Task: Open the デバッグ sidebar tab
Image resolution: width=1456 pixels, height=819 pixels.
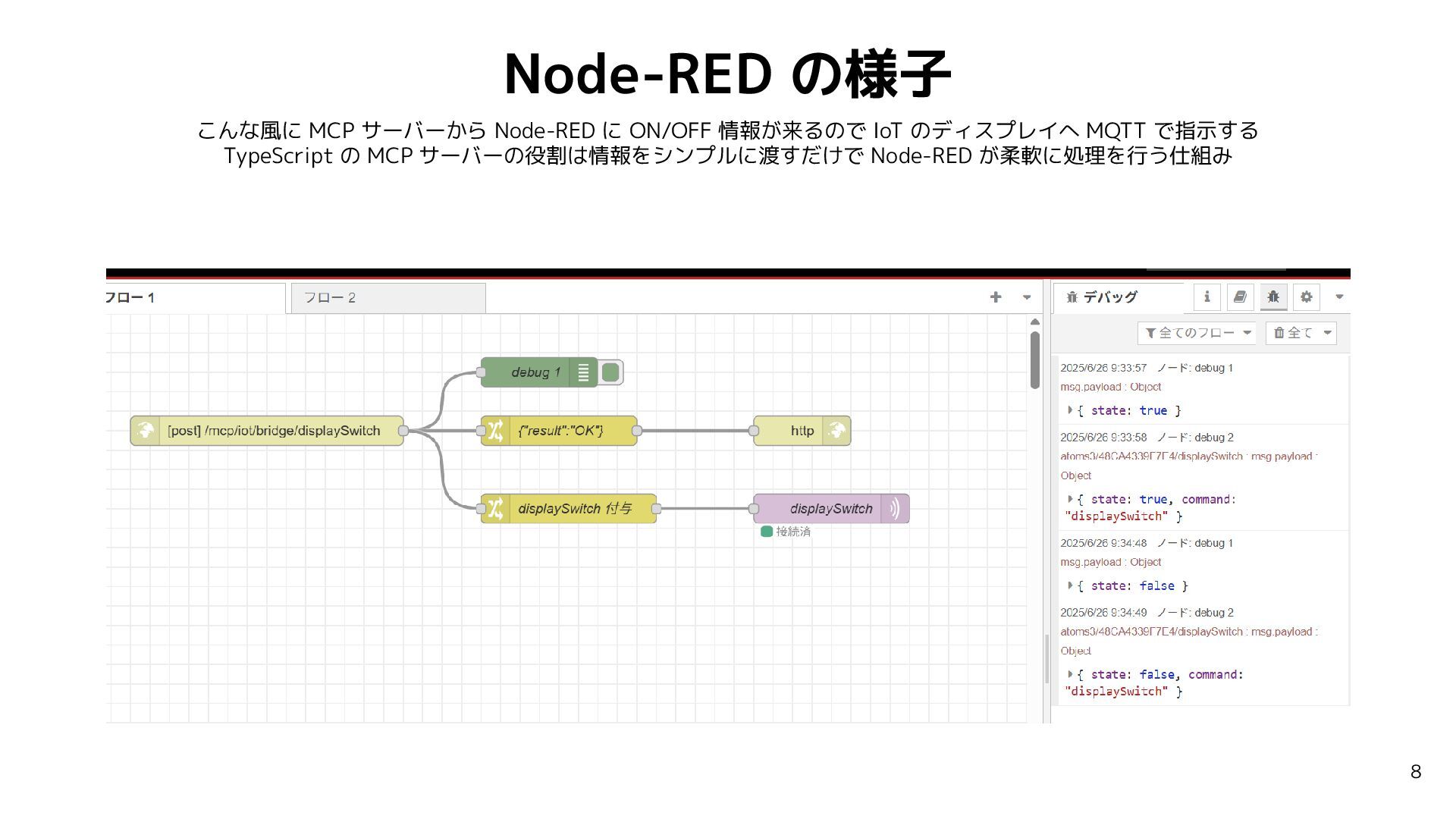Action: coord(1118,297)
